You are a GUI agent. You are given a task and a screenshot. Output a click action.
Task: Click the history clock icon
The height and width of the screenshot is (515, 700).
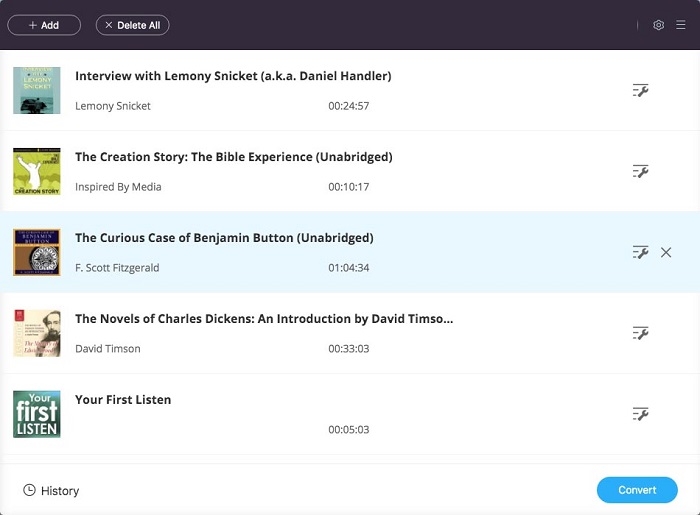tap(29, 490)
